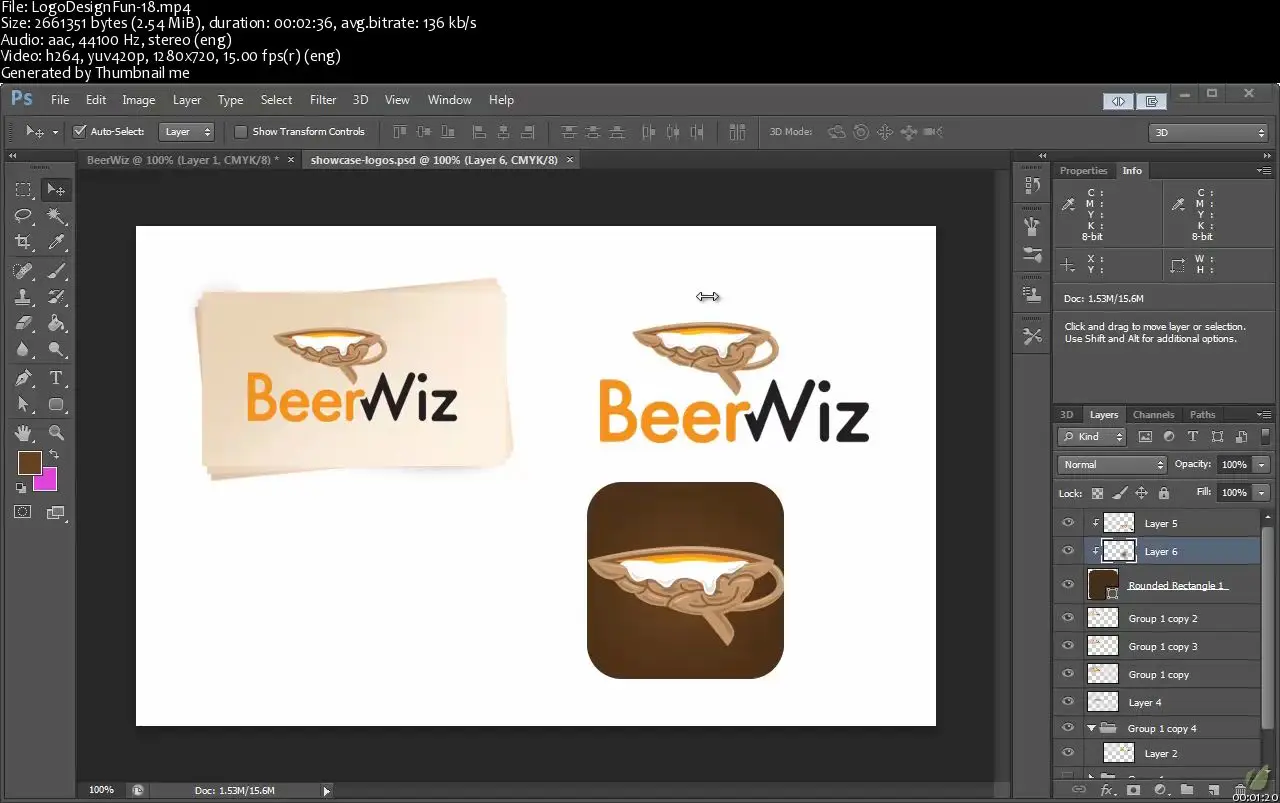The width and height of the screenshot is (1280, 803).
Task: Hide the Rounded Rectangle 1 layer
Action: click(x=1068, y=585)
